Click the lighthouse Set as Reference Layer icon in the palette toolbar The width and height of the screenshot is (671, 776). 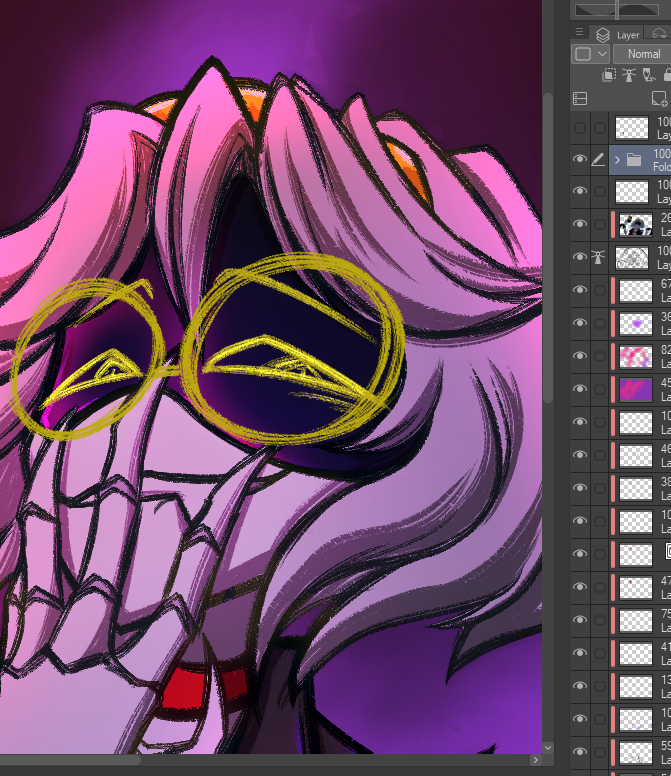628,75
